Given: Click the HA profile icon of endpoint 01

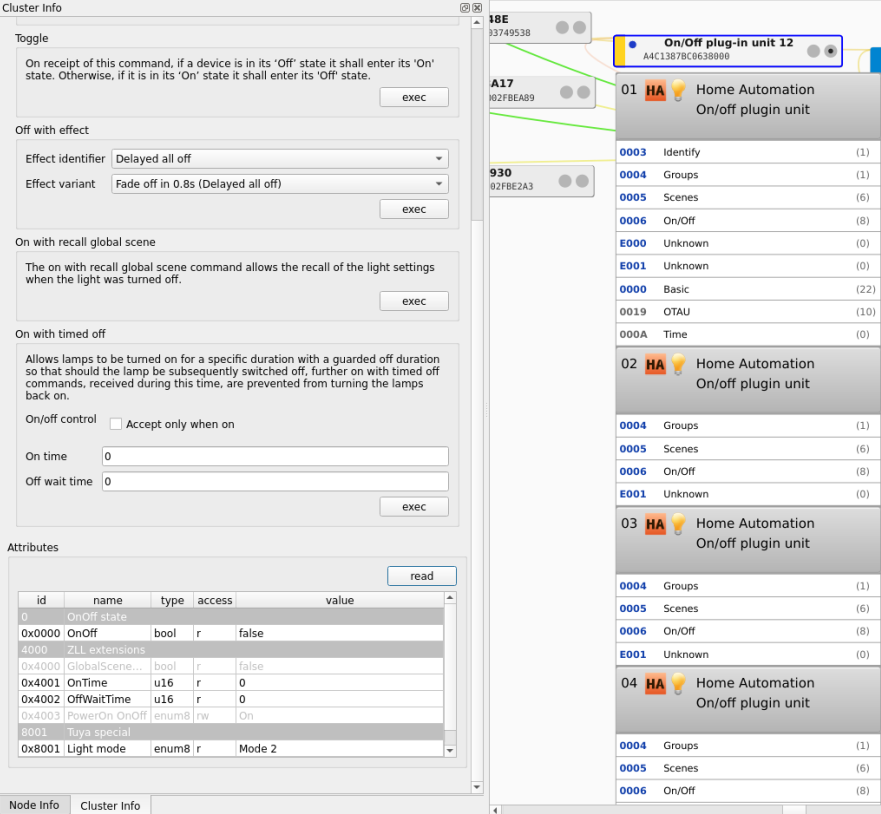Looking at the screenshot, I should pos(655,91).
